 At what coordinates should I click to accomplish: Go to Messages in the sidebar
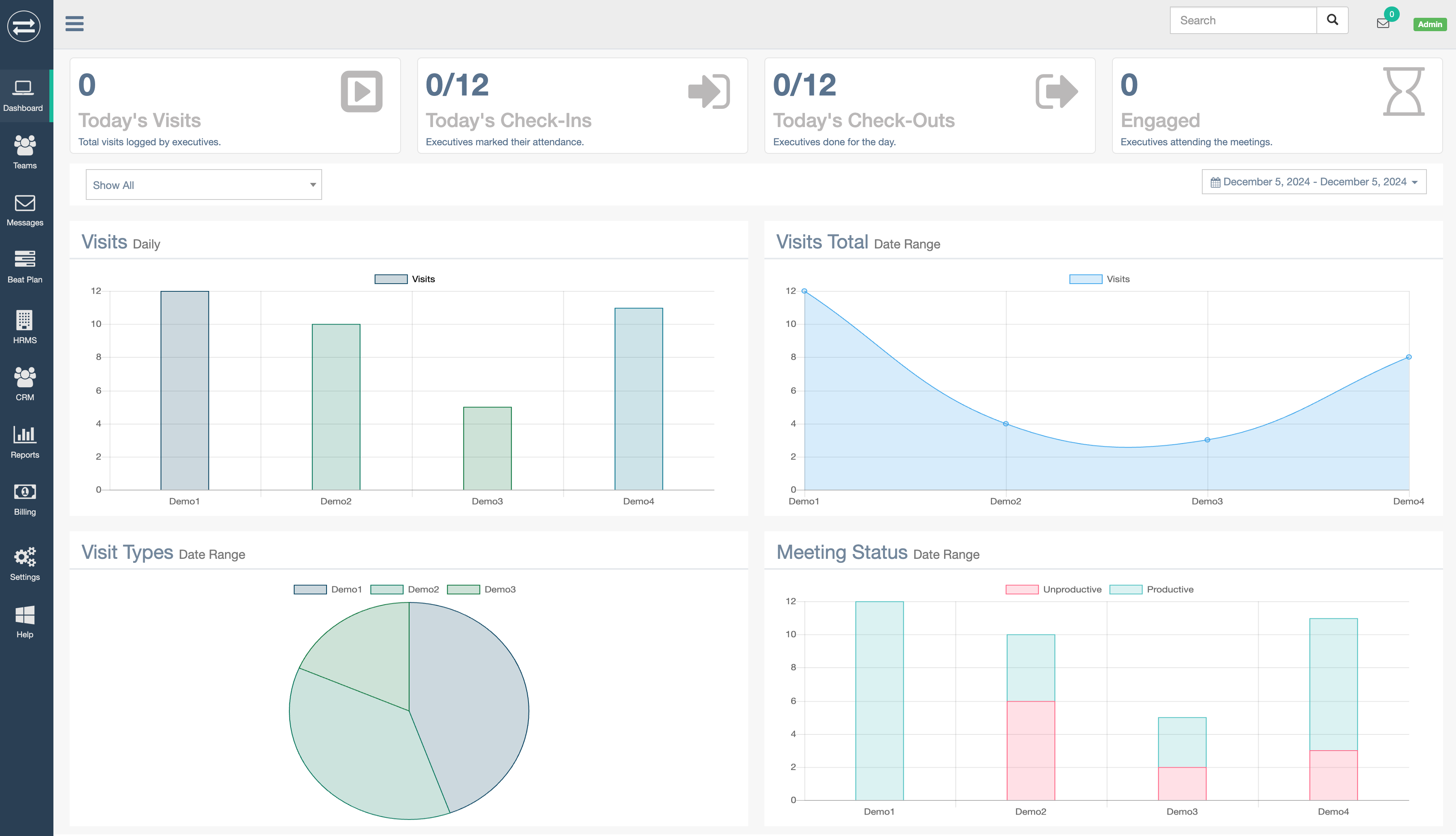coord(25,210)
